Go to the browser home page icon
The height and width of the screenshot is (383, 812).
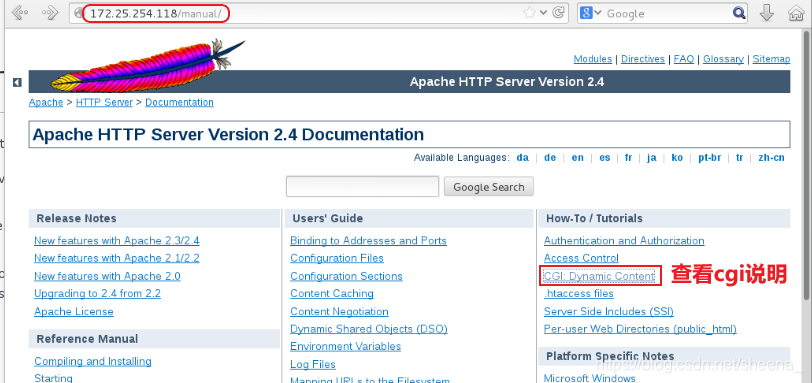pyautogui.click(x=796, y=13)
